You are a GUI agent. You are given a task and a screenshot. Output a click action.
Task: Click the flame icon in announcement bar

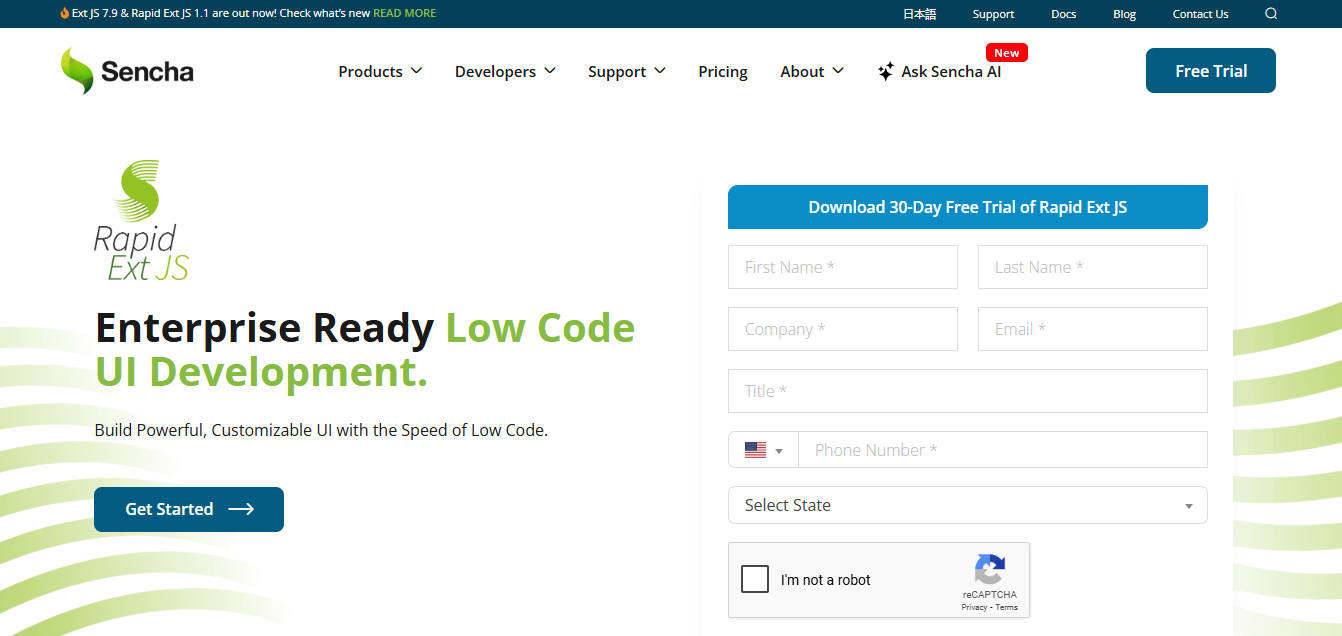tap(65, 13)
